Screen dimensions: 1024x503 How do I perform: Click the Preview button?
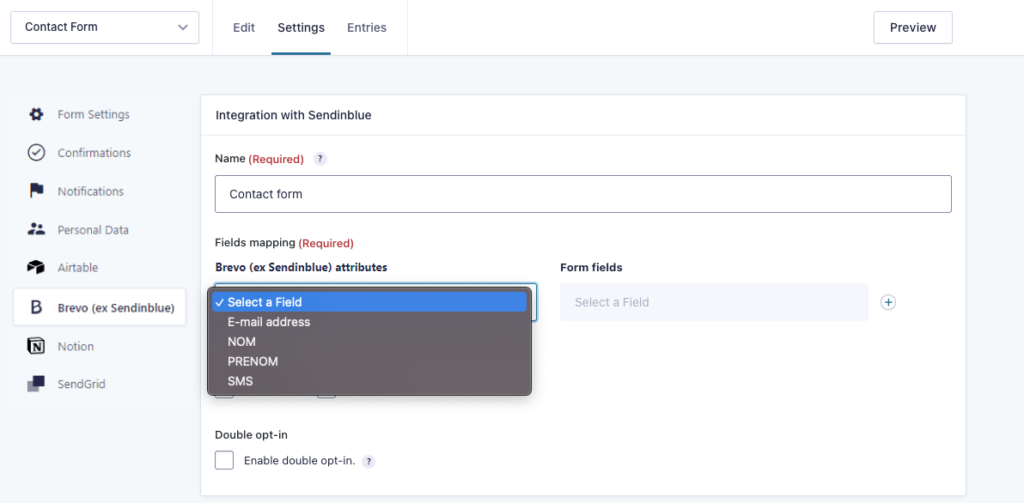point(912,28)
